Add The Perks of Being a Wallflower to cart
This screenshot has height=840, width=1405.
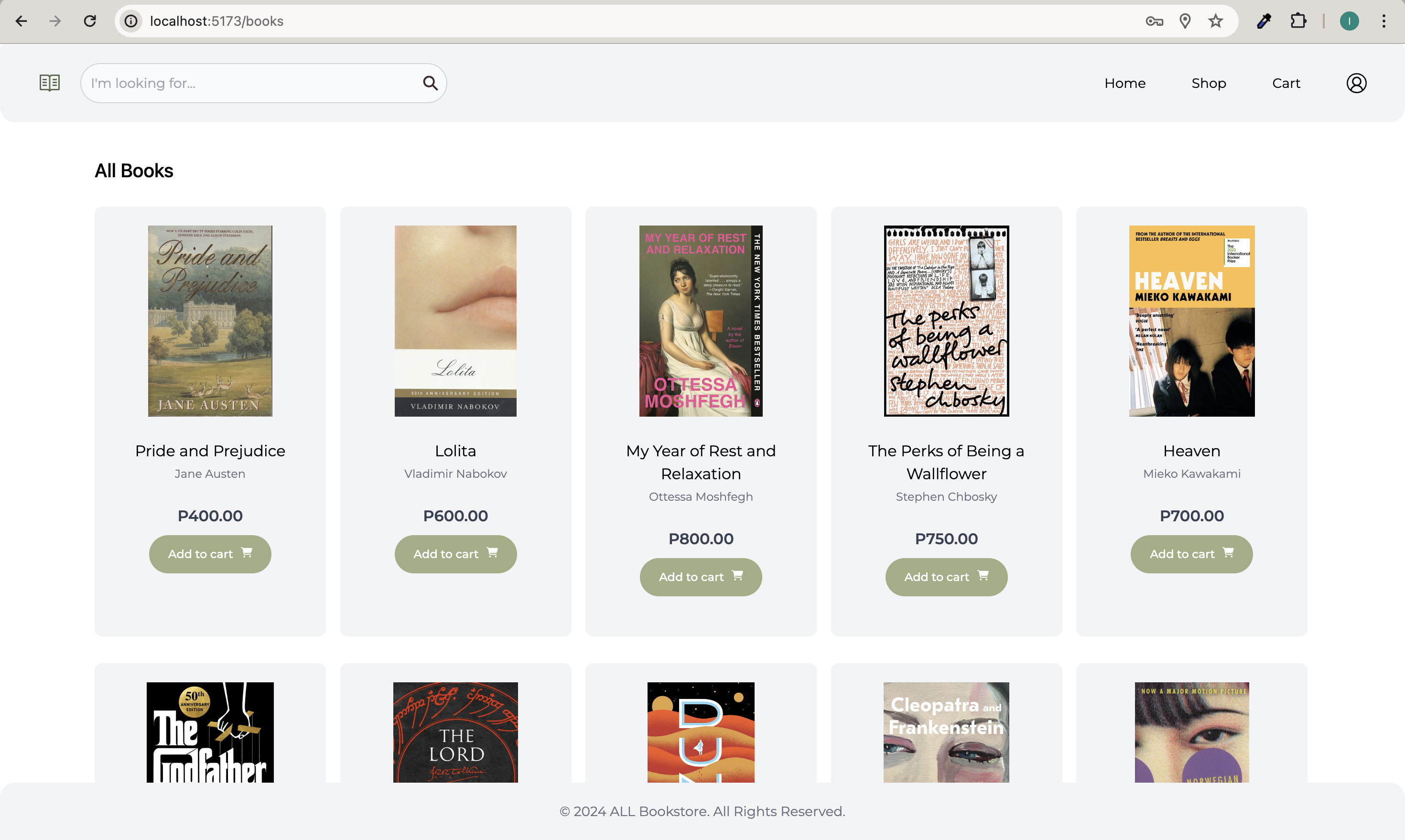pos(947,577)
